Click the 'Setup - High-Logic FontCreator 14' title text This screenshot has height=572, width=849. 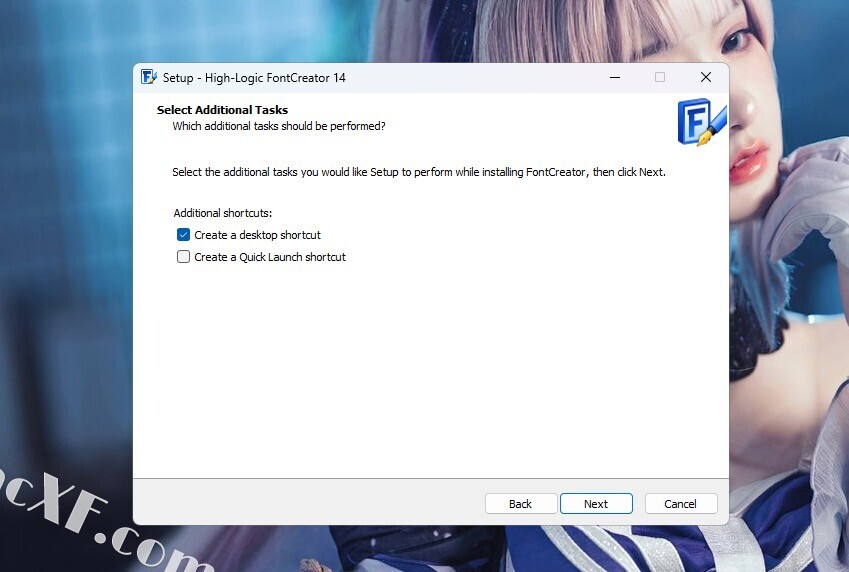254,78
